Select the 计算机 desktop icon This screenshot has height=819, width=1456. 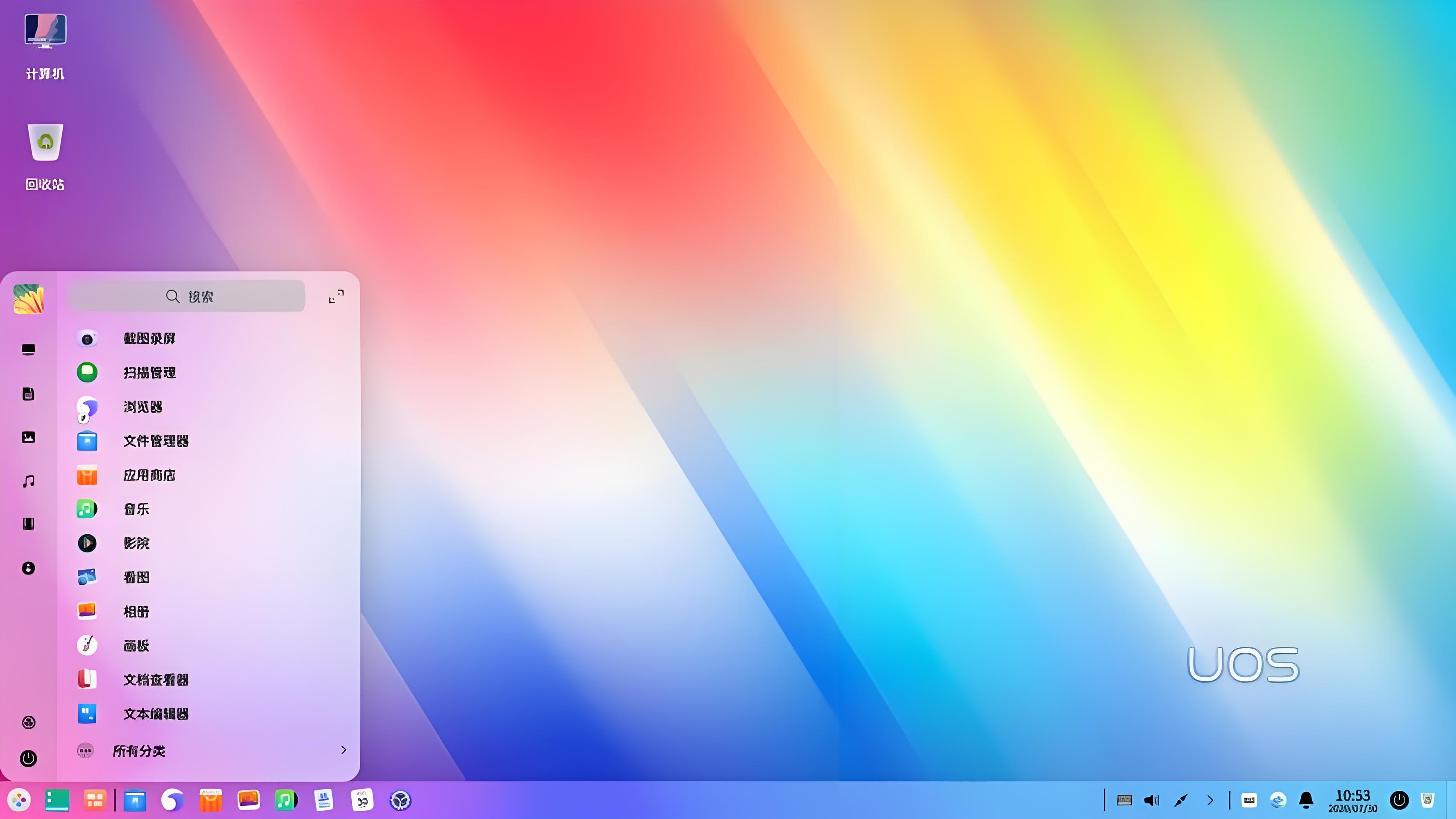(45, 48)
